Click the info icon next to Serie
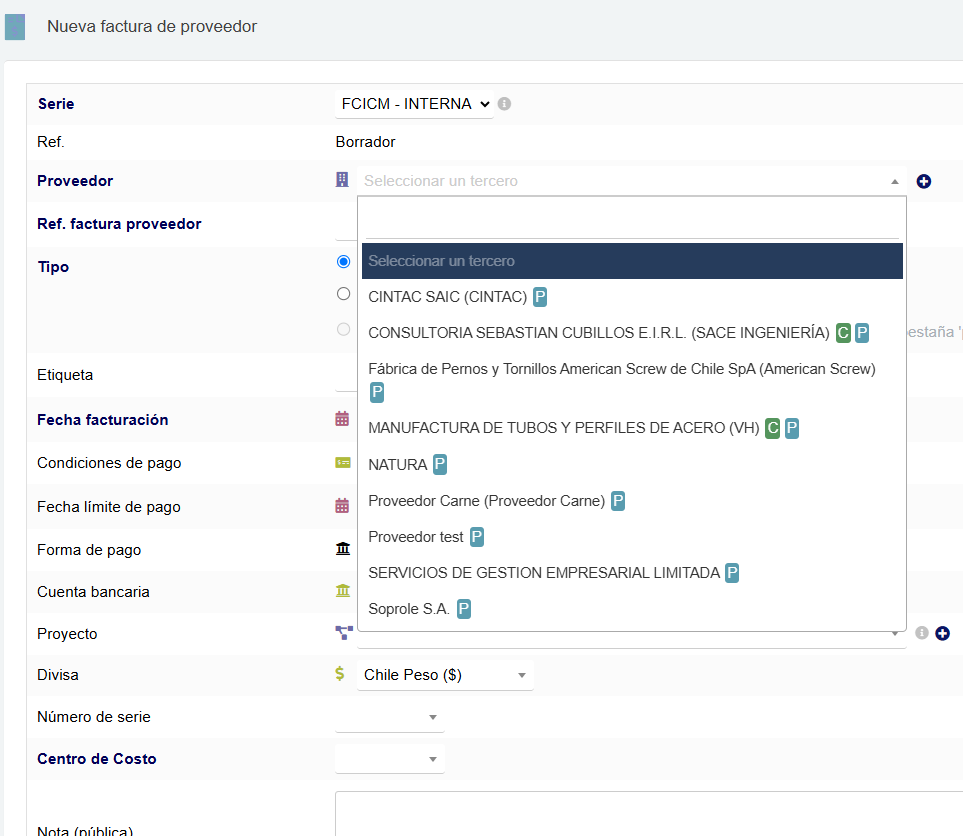The width and height of the screenshot is (963, 836). pyautogui.click(x=505, y=104)
